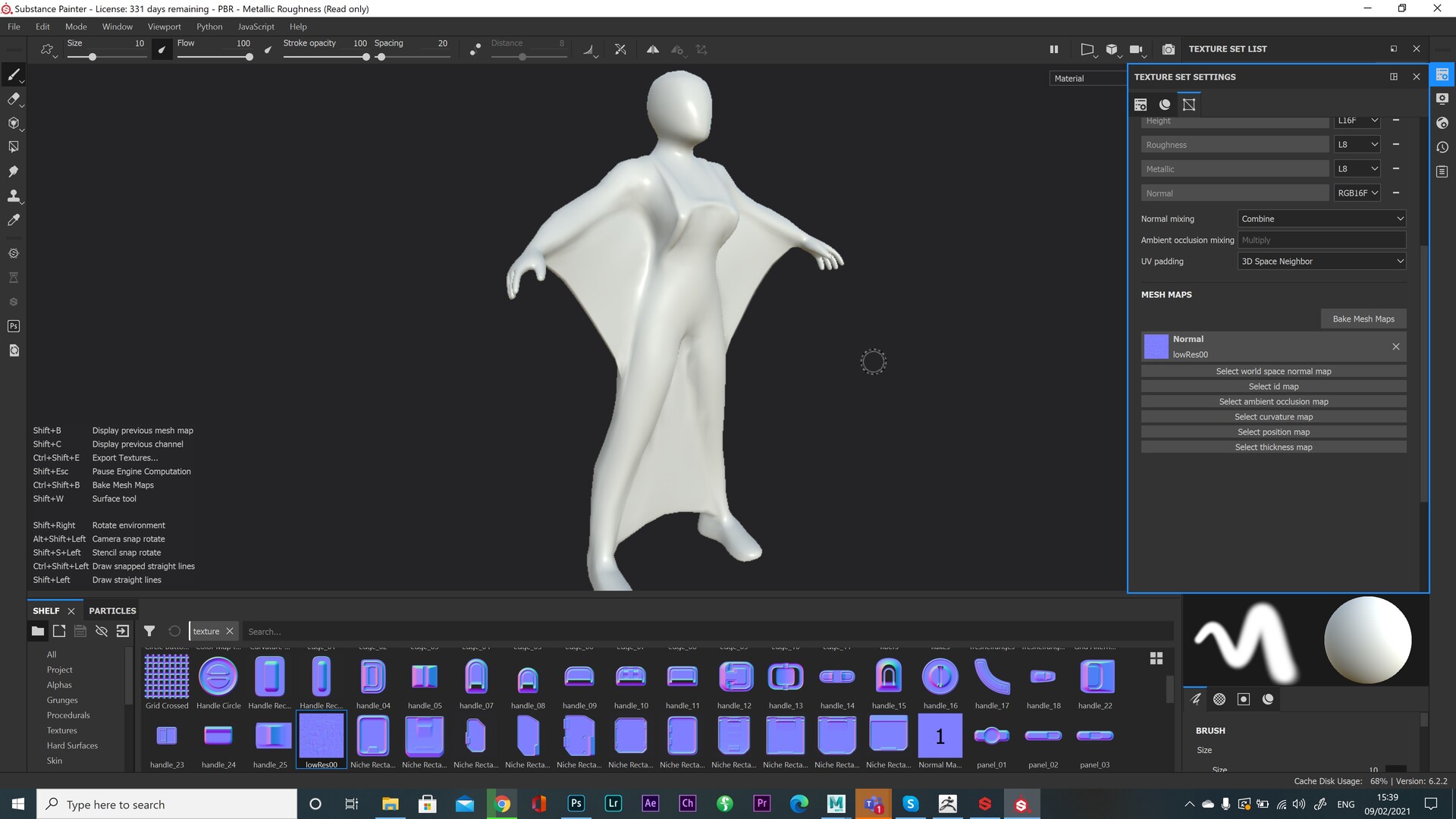Open the screenshot camera icon
Image resolution: width=1456 pixels, height=819 pixels.
[1168, 49]
